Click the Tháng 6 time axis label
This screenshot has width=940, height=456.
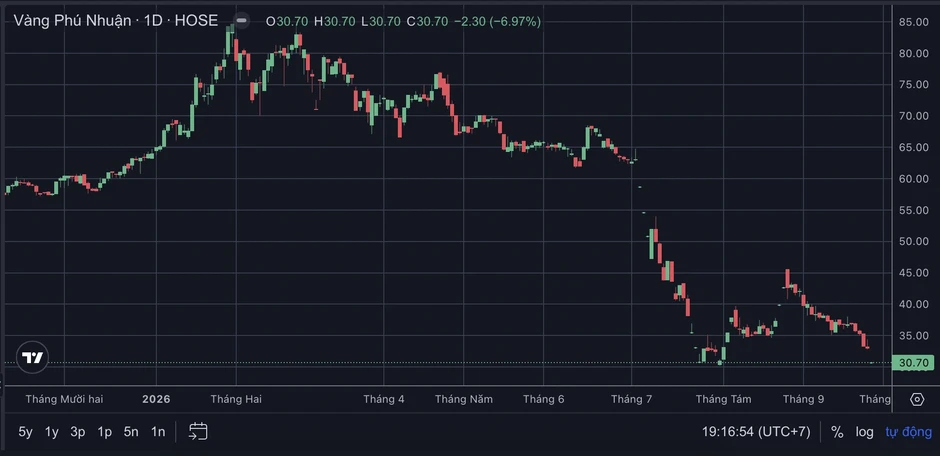click(x=544, y=399)
